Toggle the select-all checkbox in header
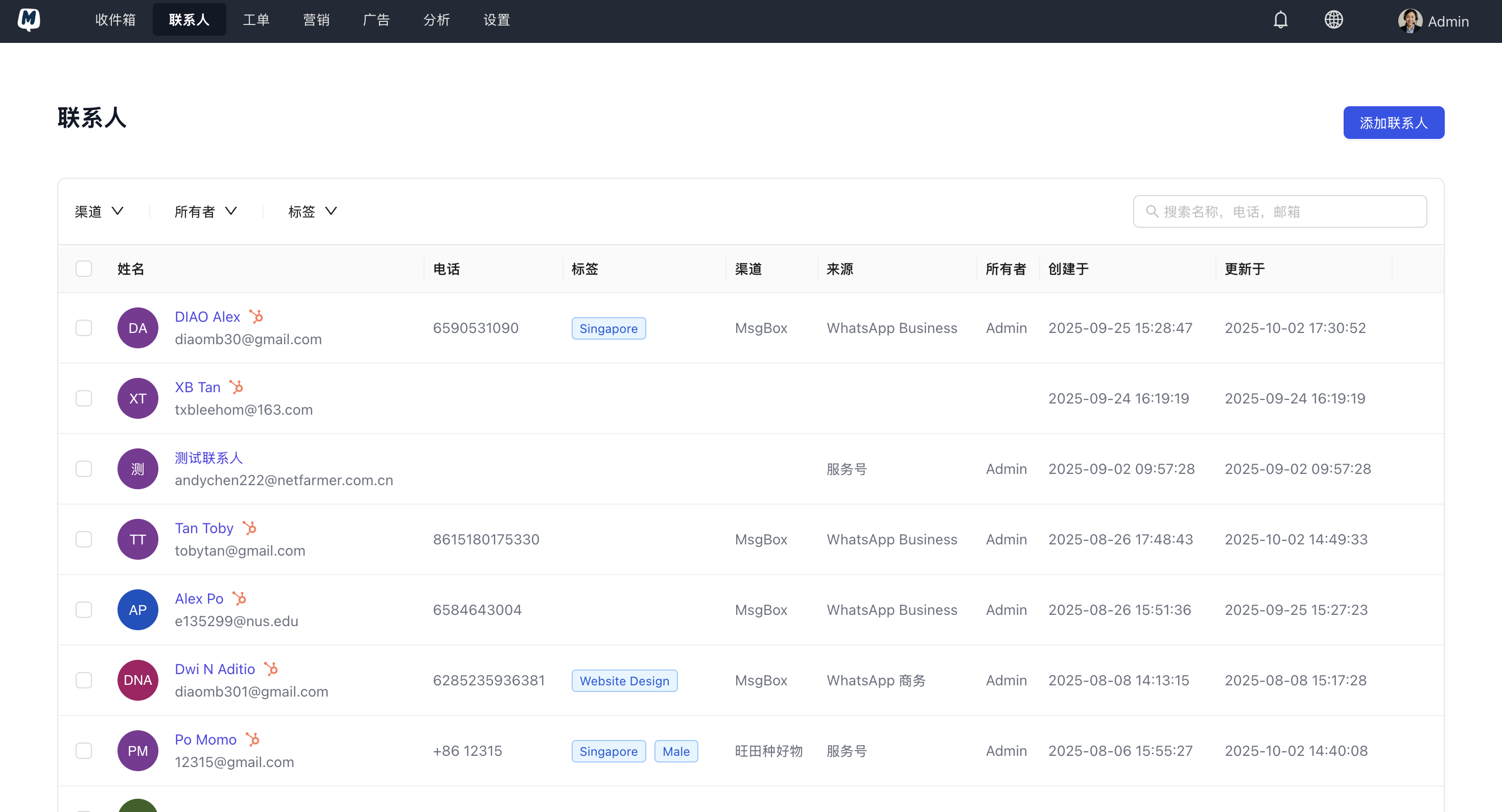Screen dimensions: 1502x812 (84, 269)
